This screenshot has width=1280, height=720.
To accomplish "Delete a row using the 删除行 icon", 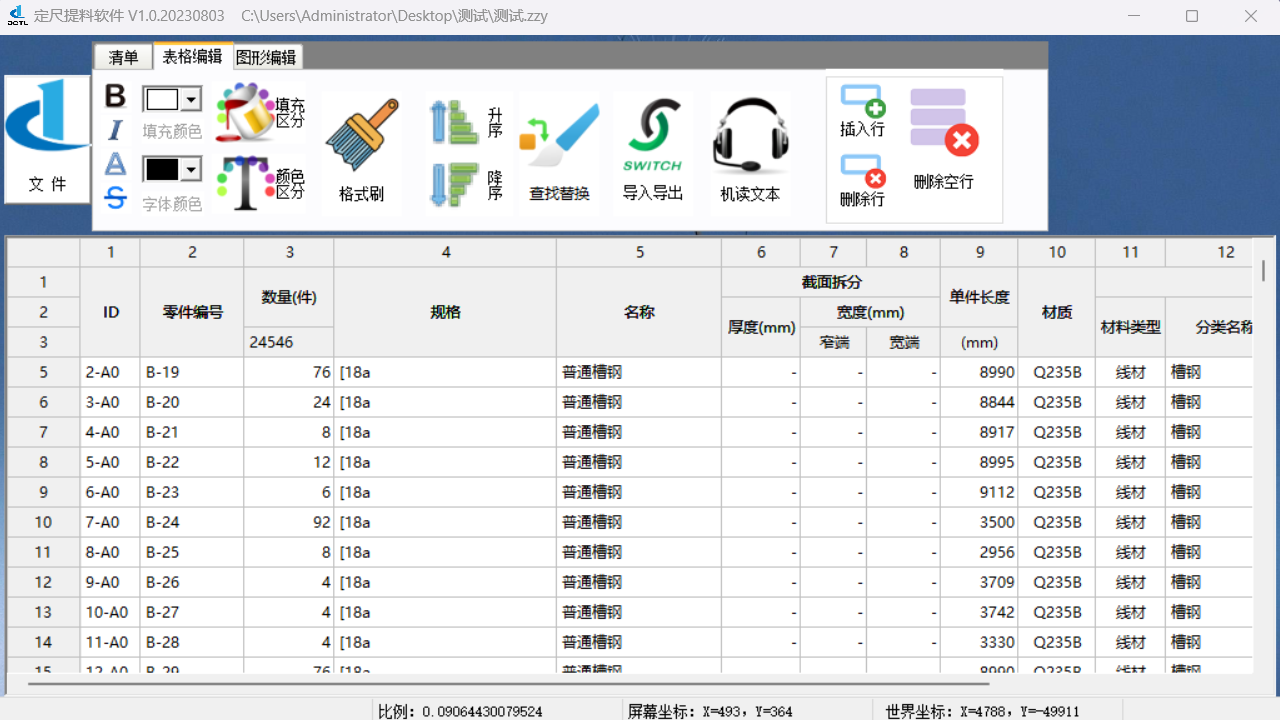I will pyautogui.click(x=860, y=180).
